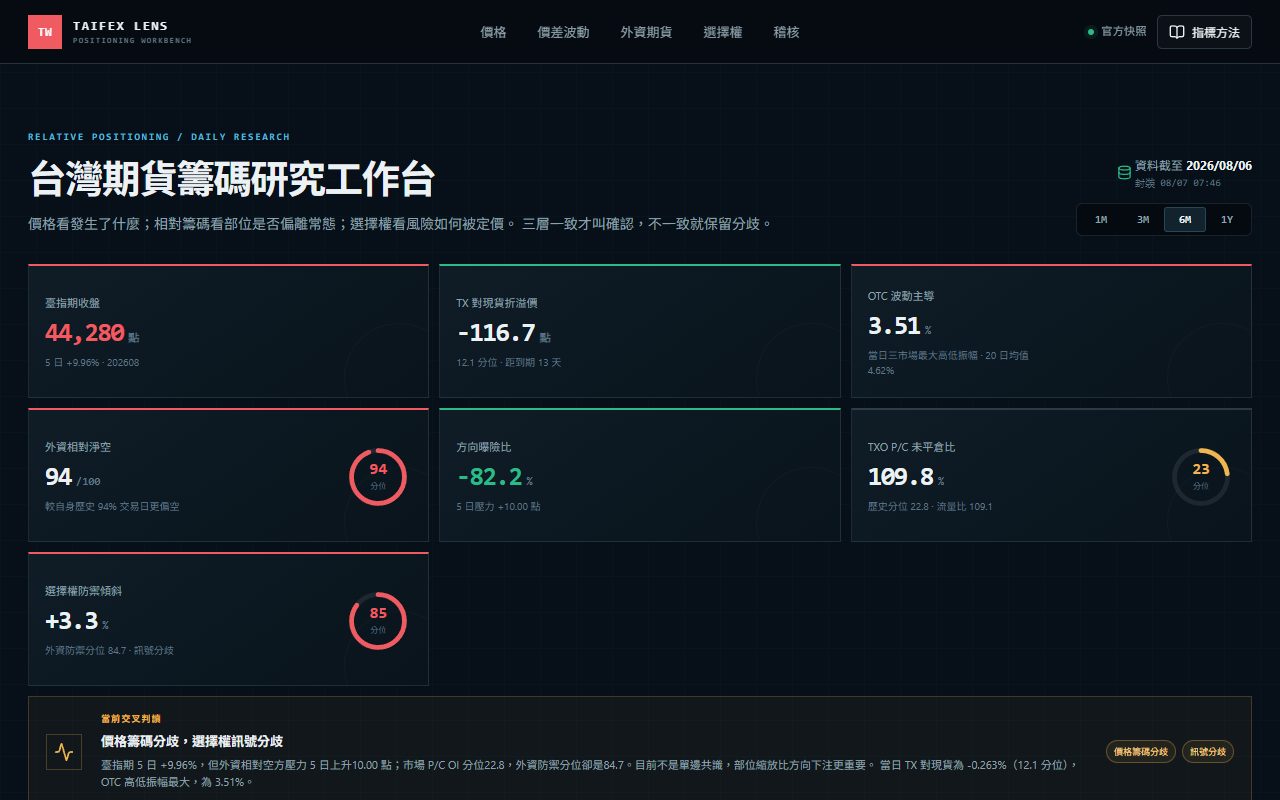Click the 5 日壓力 +10.00 點 text
This screenshot has height=800, width=1280.
point(499,506)
